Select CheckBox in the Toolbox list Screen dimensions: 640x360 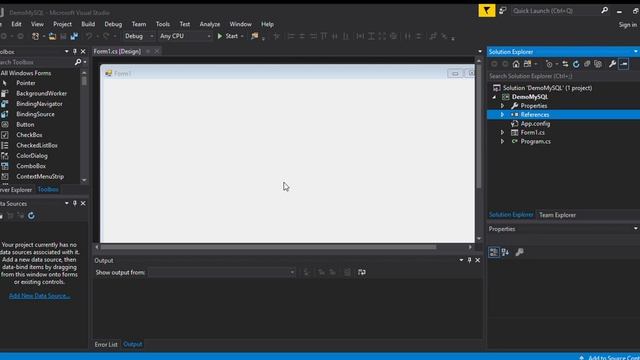coord(29,135)
